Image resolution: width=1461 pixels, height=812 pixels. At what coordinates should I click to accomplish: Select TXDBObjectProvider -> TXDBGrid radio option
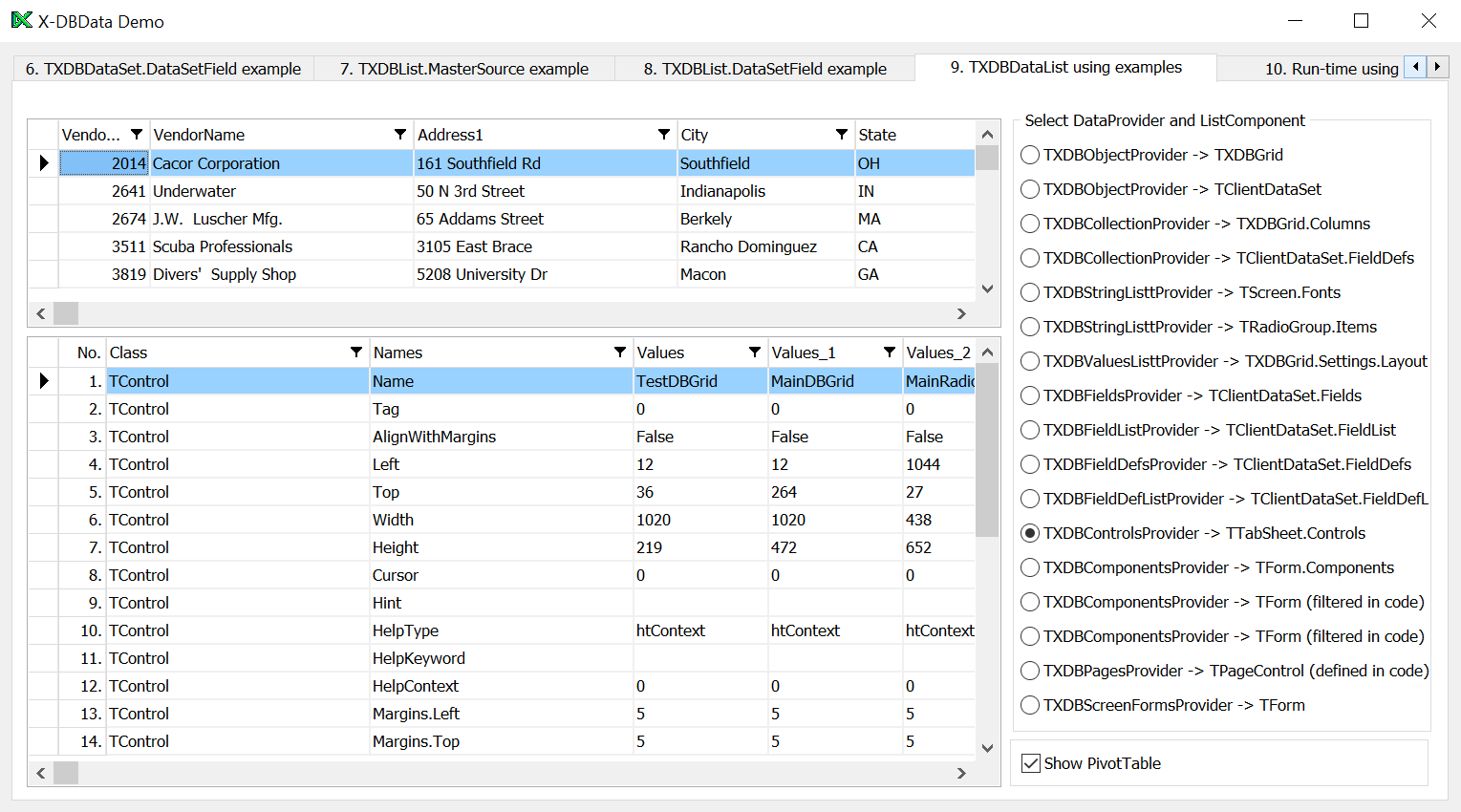tap(1030, 155)
